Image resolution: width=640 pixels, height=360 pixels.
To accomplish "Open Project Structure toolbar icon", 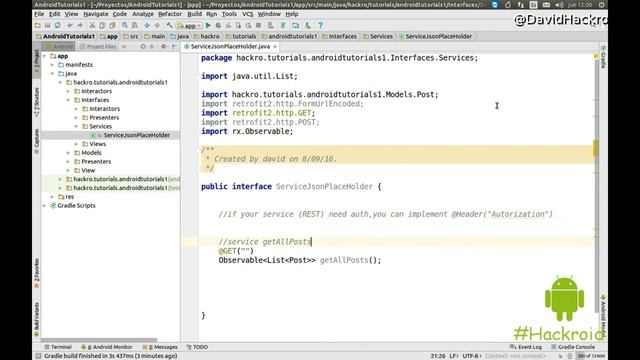I will (296, 25).
